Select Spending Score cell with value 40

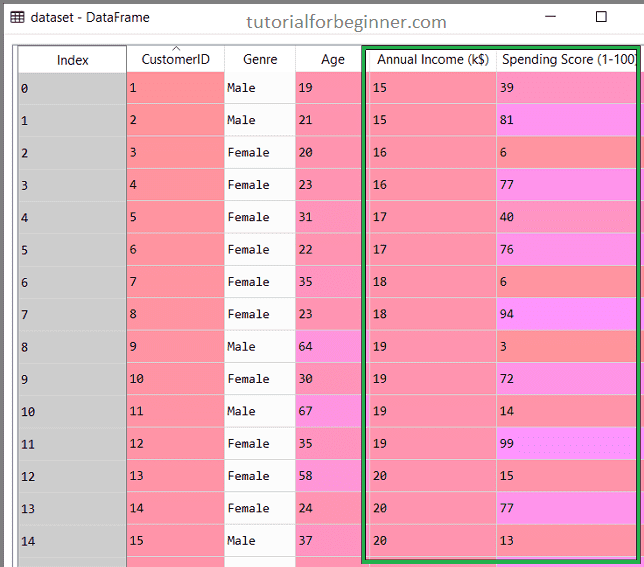[x=566, y=217]
